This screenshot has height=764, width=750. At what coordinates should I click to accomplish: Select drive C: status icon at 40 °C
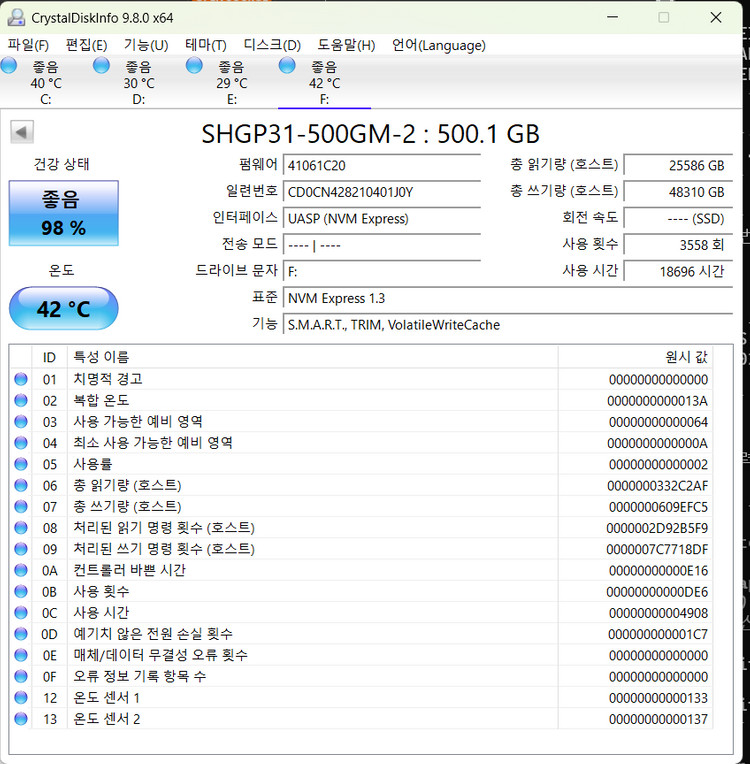[9, 65]
